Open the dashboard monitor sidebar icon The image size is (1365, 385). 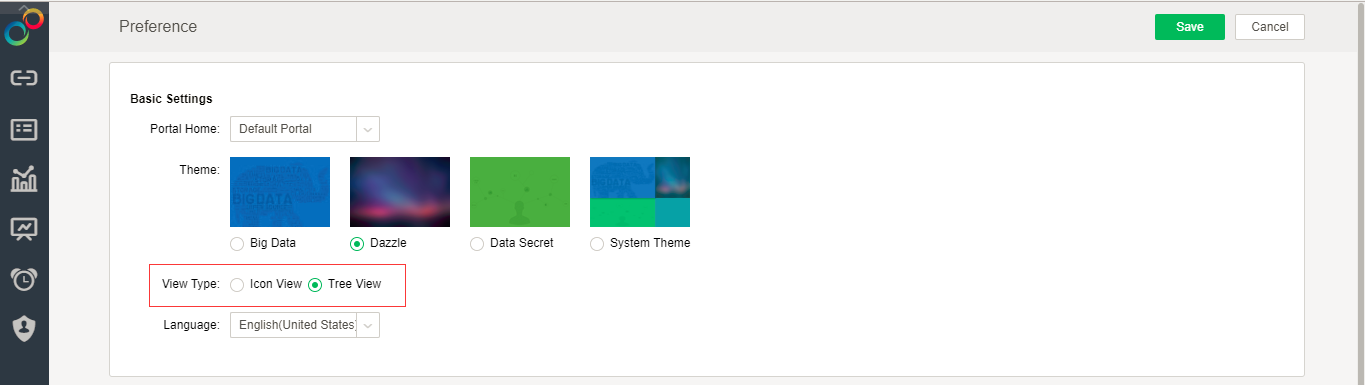tap(24, 229)
